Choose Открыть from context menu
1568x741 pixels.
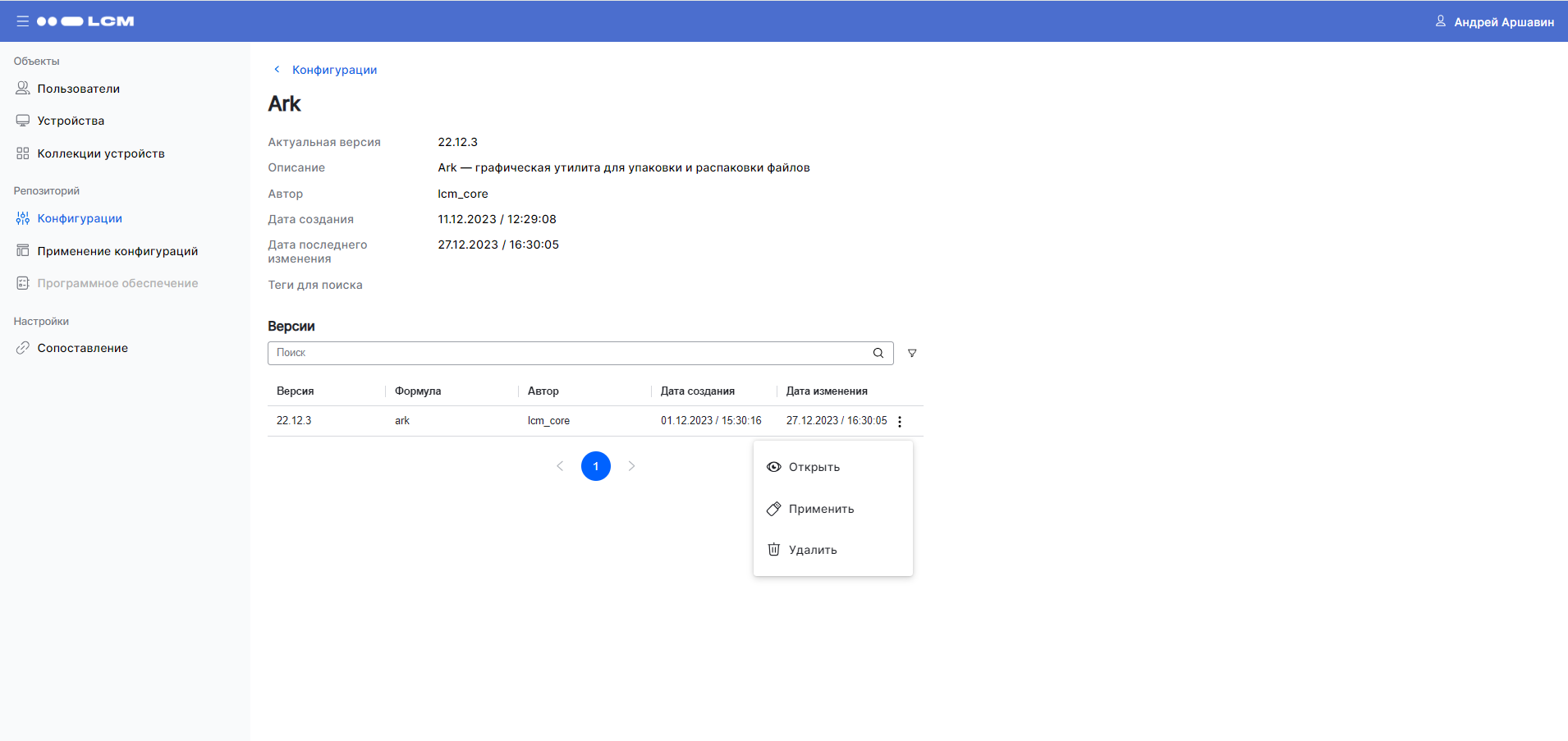814,467
